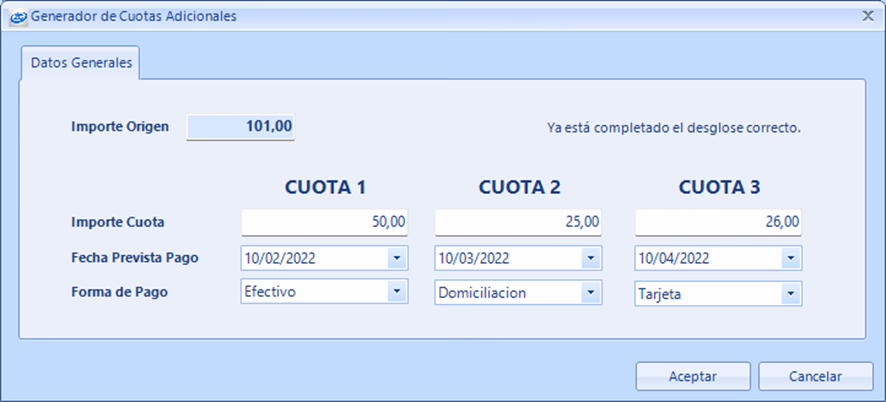Click the desglose correcto status message
The height and width of the screenshot is (402, 886).
coord(674,128)
